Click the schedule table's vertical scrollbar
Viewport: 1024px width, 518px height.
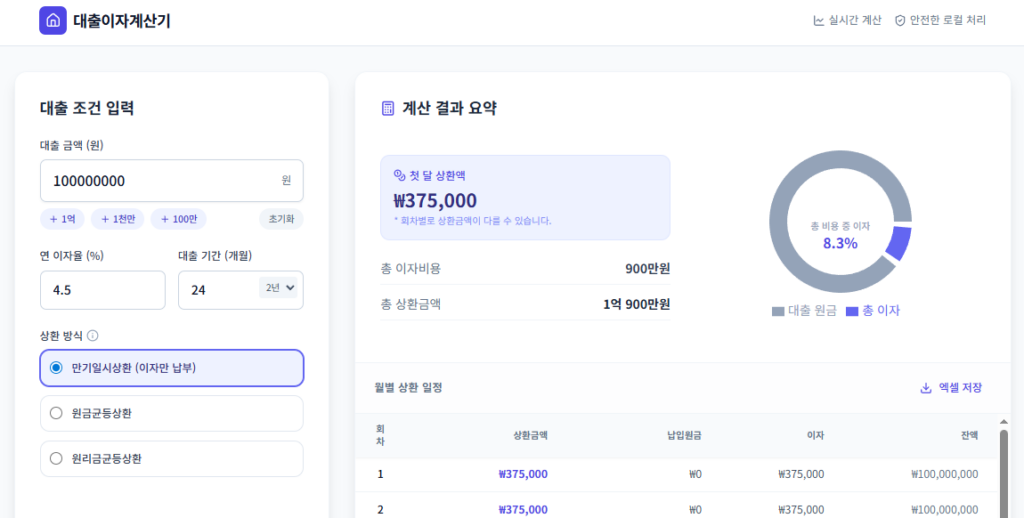click(x=1003, y=470)
